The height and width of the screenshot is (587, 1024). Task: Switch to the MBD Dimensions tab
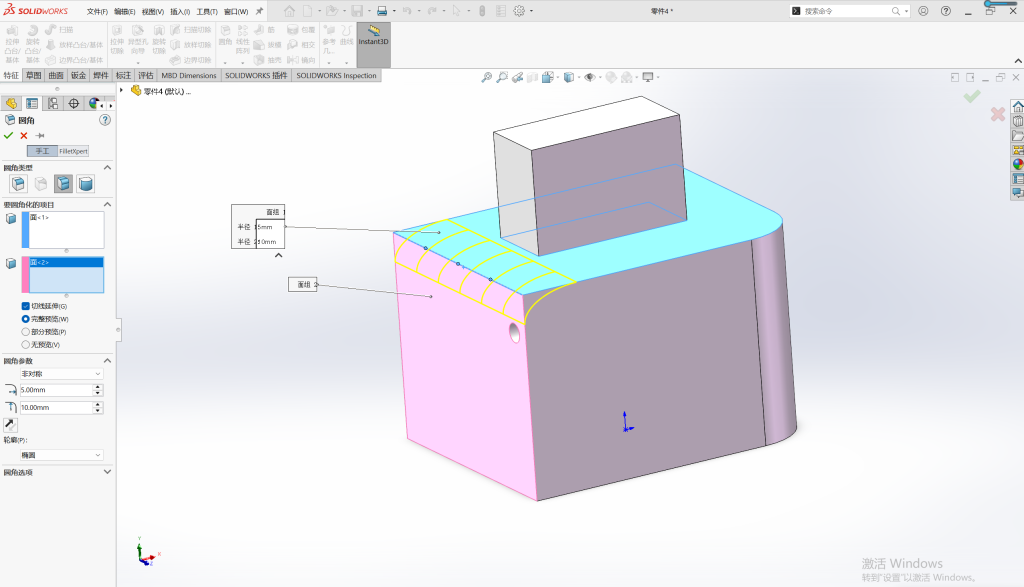coord(189,75)
